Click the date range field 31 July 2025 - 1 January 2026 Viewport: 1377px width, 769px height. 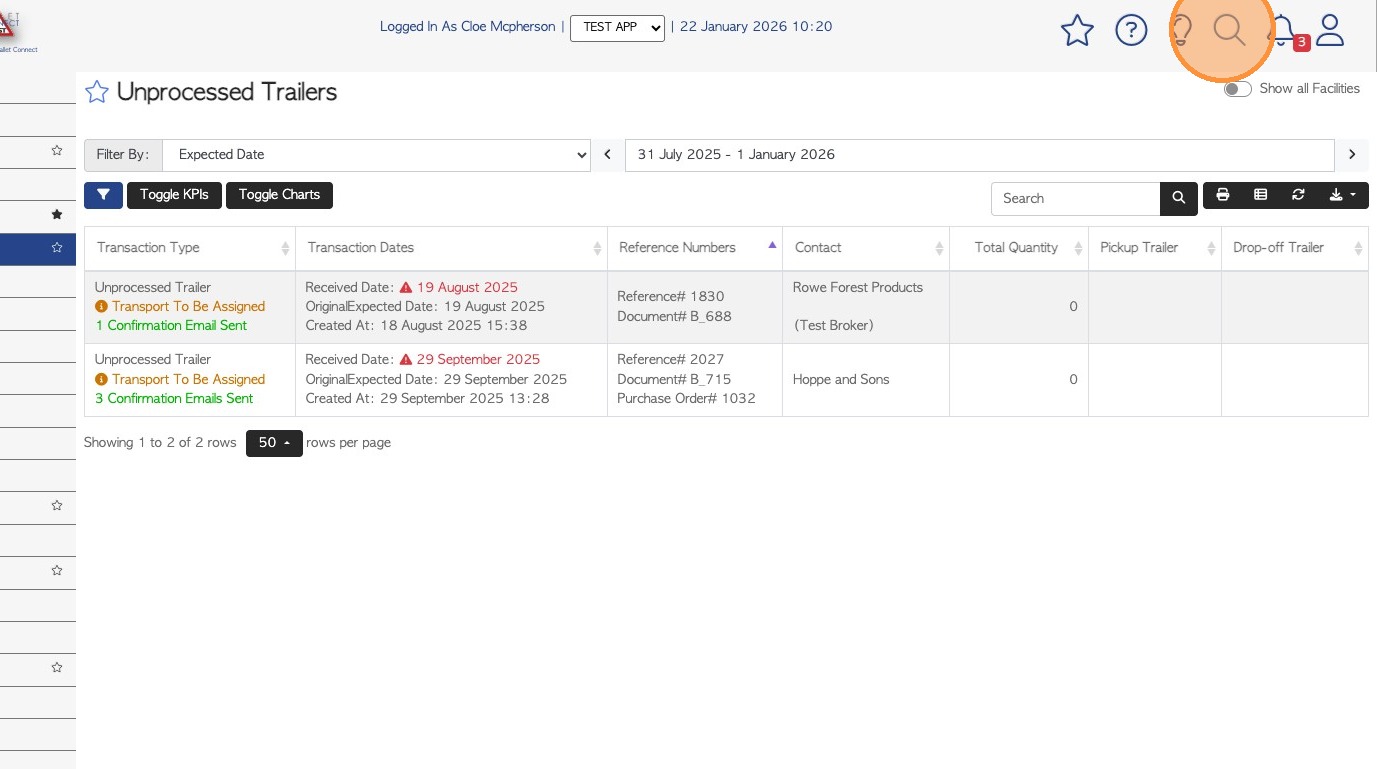click(x=980, y=155)
